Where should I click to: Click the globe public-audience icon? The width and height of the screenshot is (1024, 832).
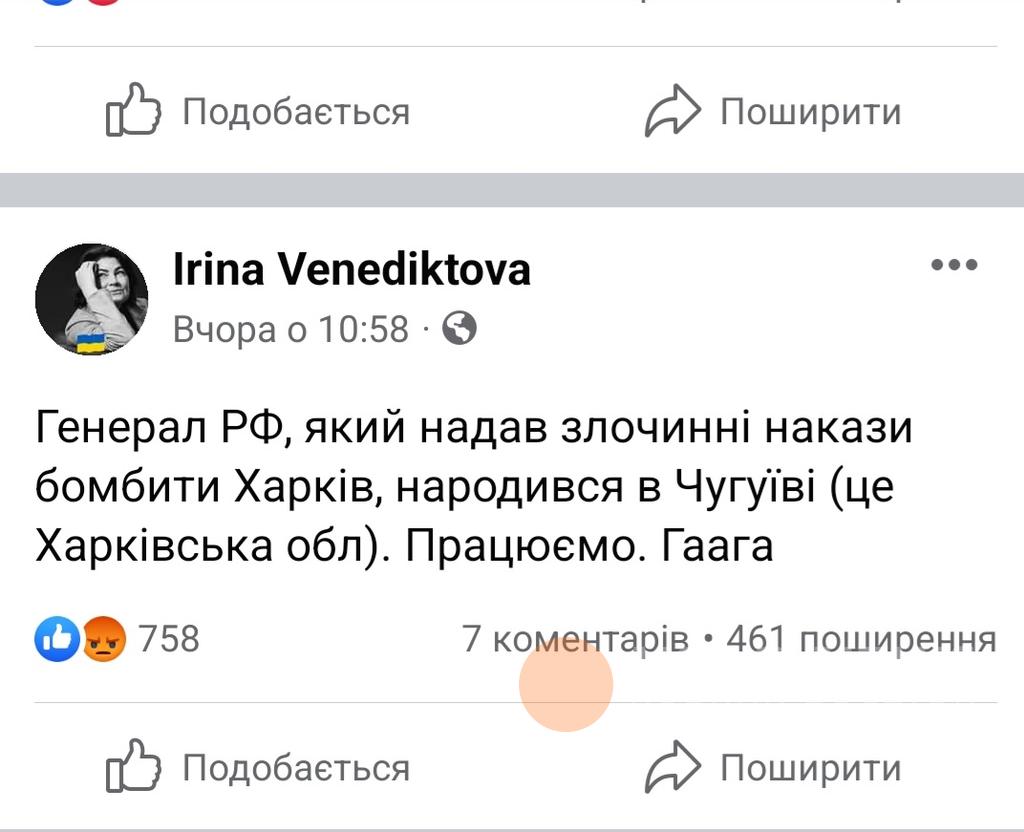(459, 328)
